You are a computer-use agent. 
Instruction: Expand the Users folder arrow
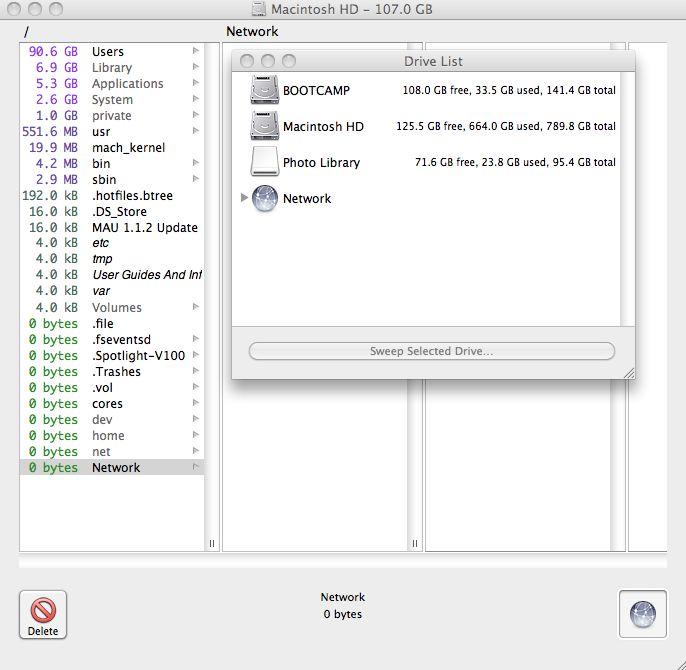click(196, 51)
